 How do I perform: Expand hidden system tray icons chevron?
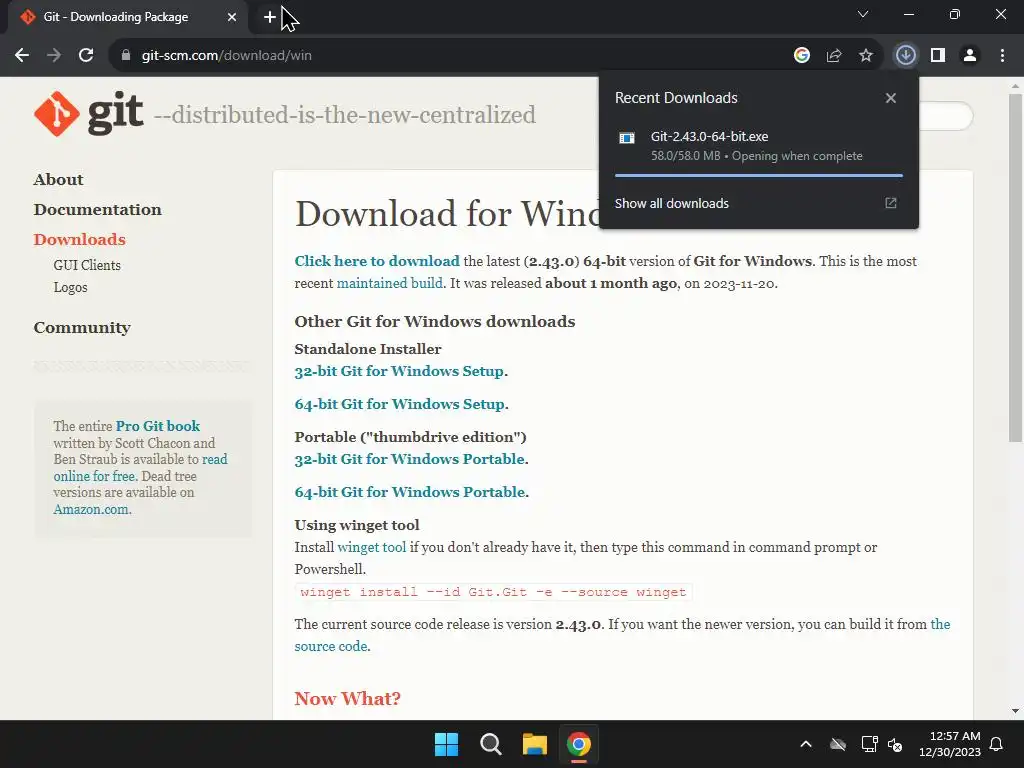(x=806, y=744)
